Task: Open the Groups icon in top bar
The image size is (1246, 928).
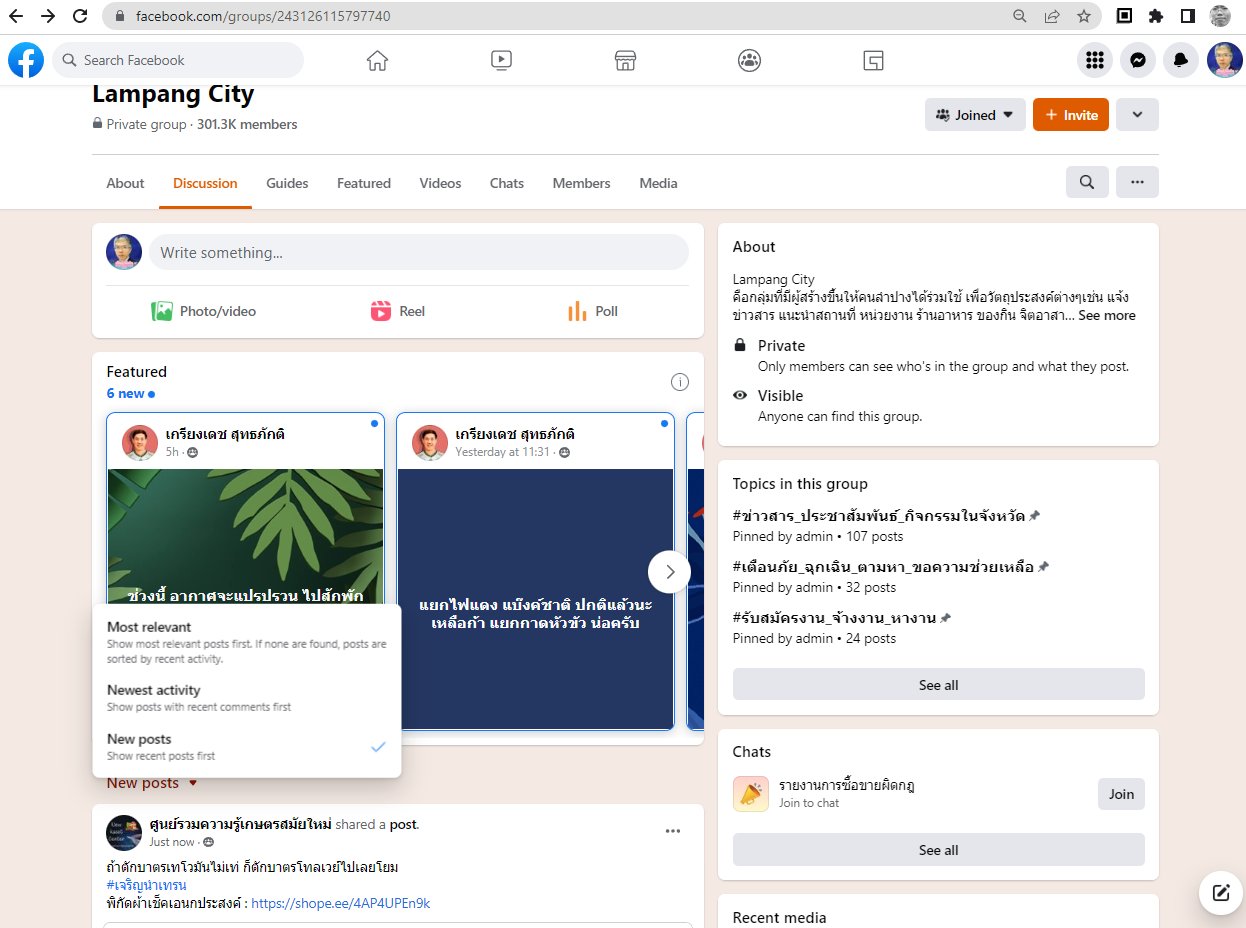Action: coord(749,60)
